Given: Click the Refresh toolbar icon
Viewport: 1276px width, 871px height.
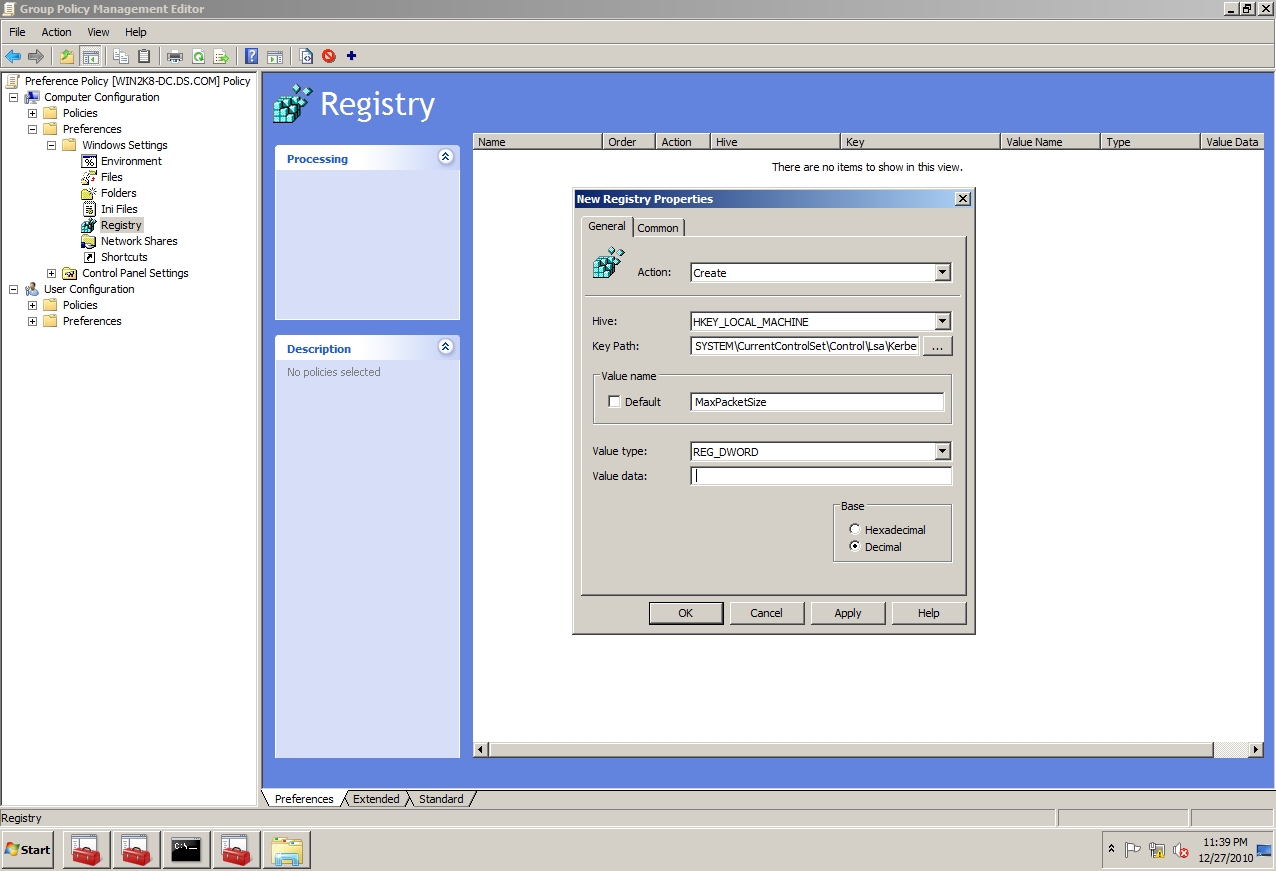Looking at the screenshot, I should 198,56.
